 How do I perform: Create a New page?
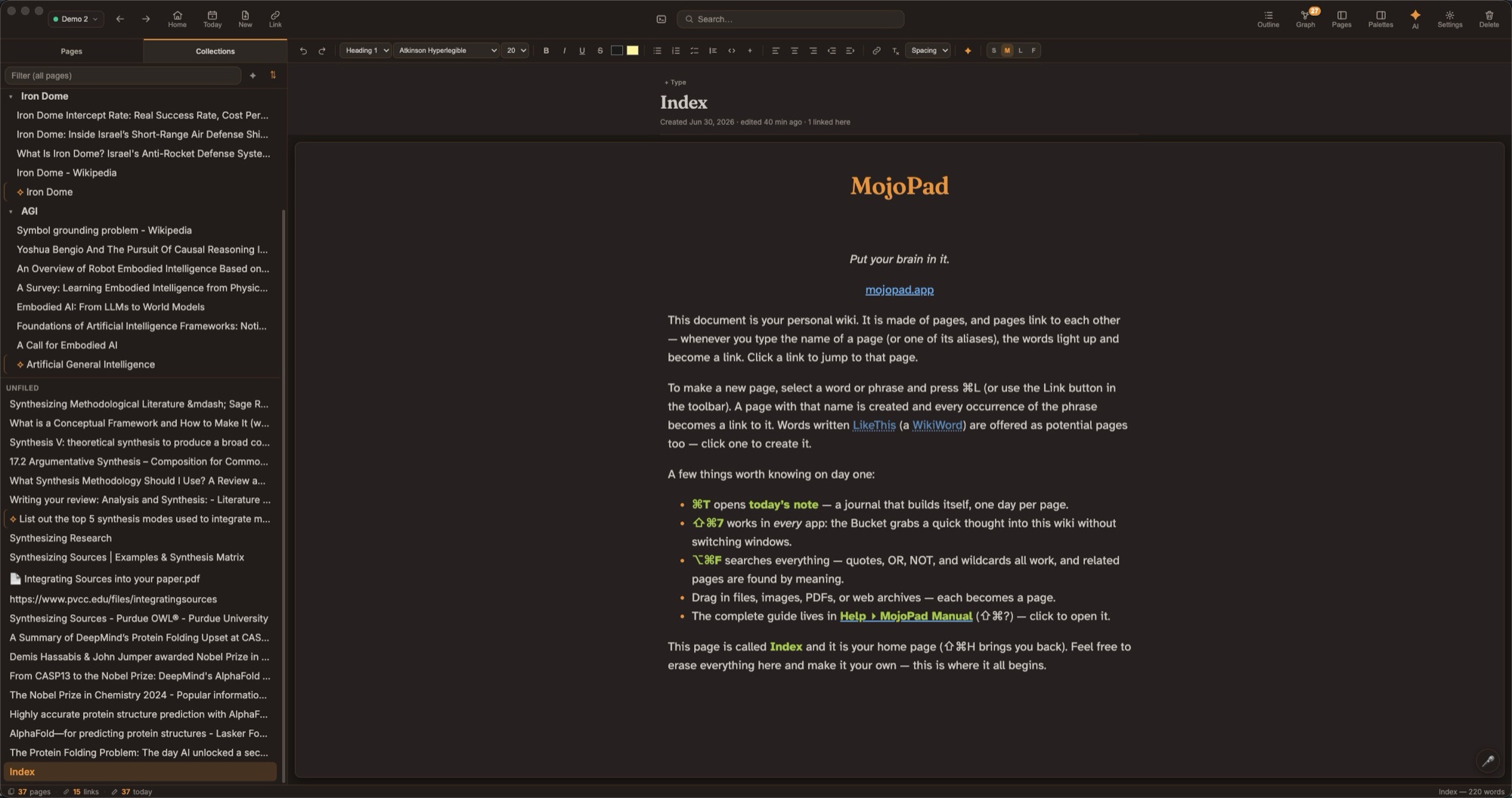coord(245,19)
